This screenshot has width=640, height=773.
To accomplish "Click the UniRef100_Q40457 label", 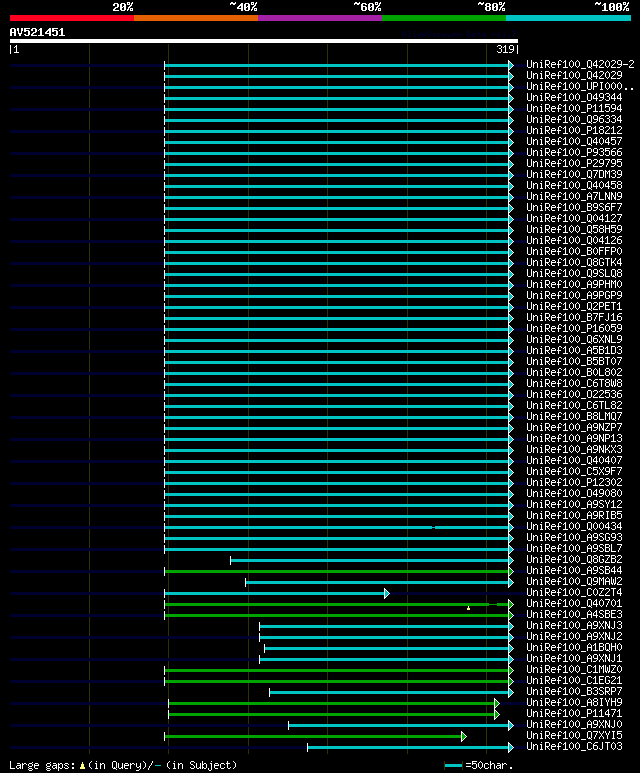I will [574, 141].
